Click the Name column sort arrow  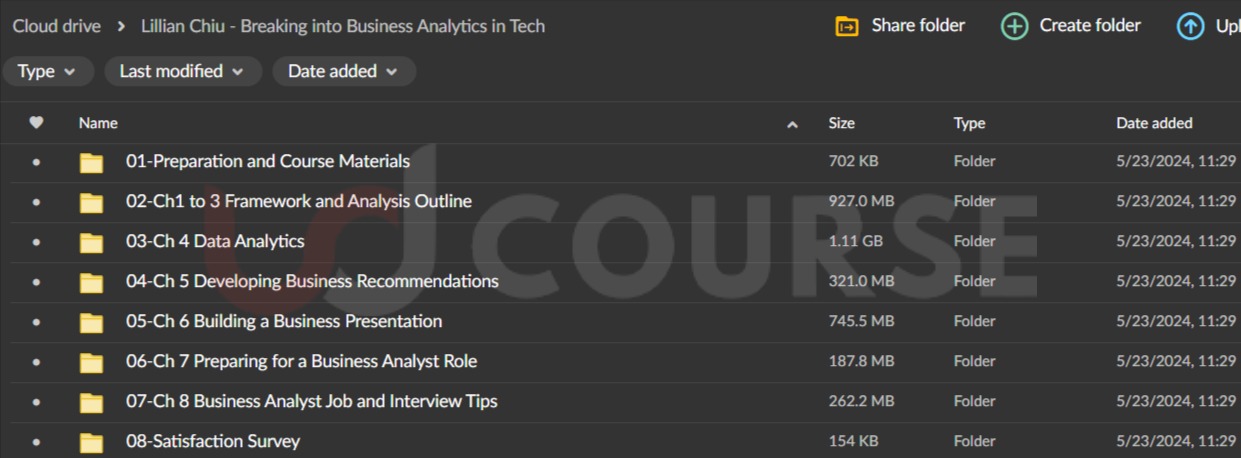coord(793,124)
